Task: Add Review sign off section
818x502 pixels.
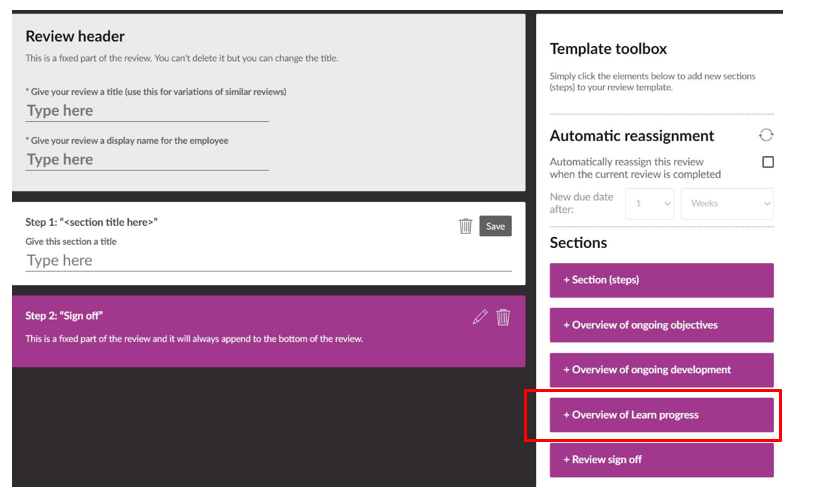Action: coord(661,460)
